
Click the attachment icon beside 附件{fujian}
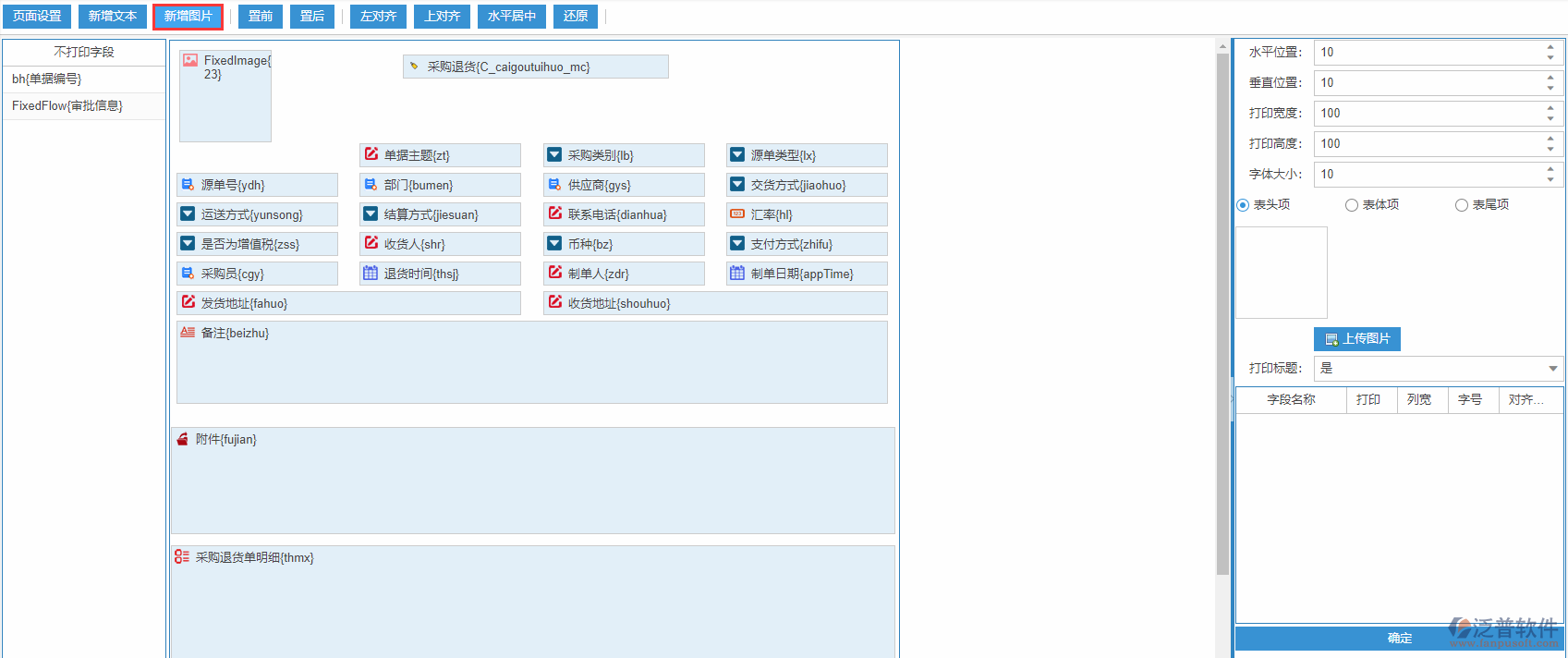182,439
